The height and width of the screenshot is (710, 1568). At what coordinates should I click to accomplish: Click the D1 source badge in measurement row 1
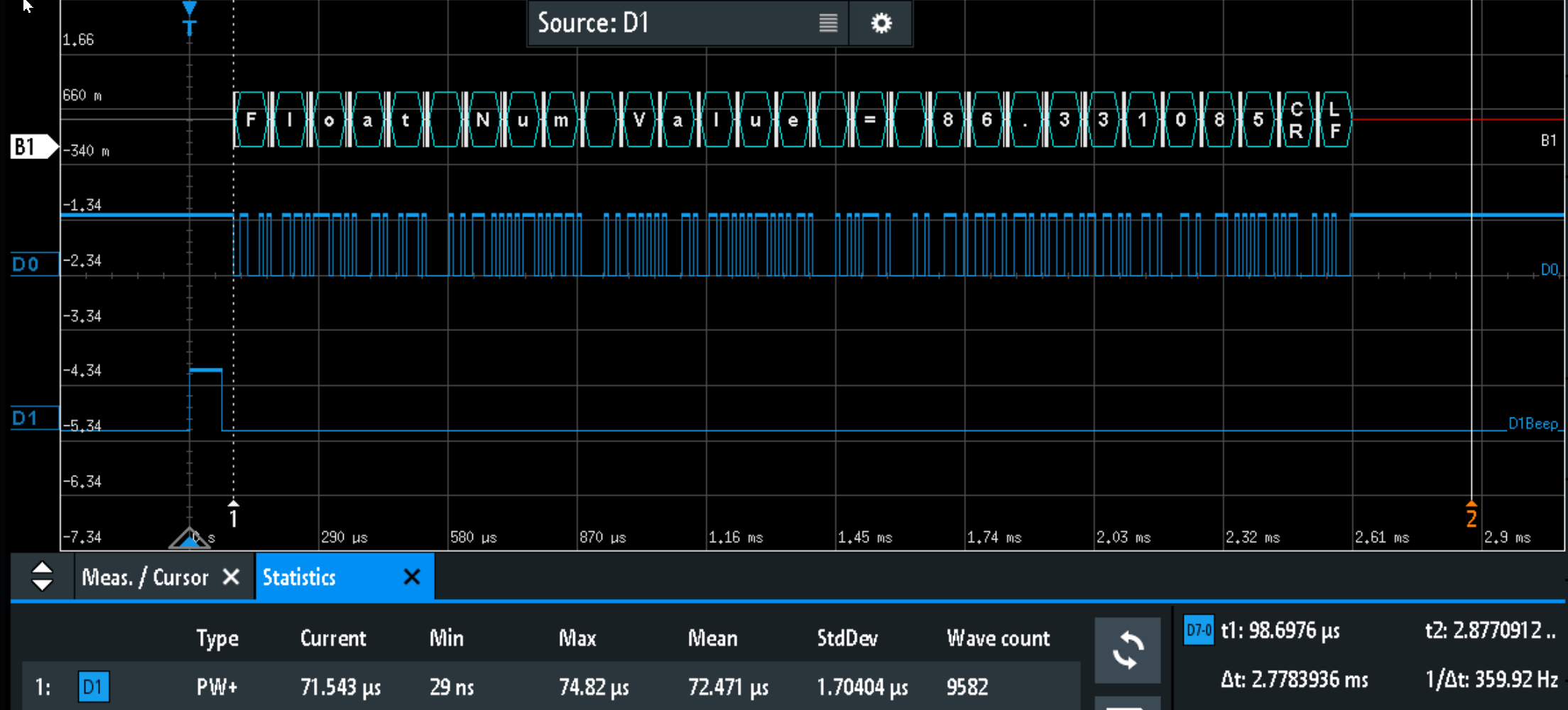tap(93, 687)
